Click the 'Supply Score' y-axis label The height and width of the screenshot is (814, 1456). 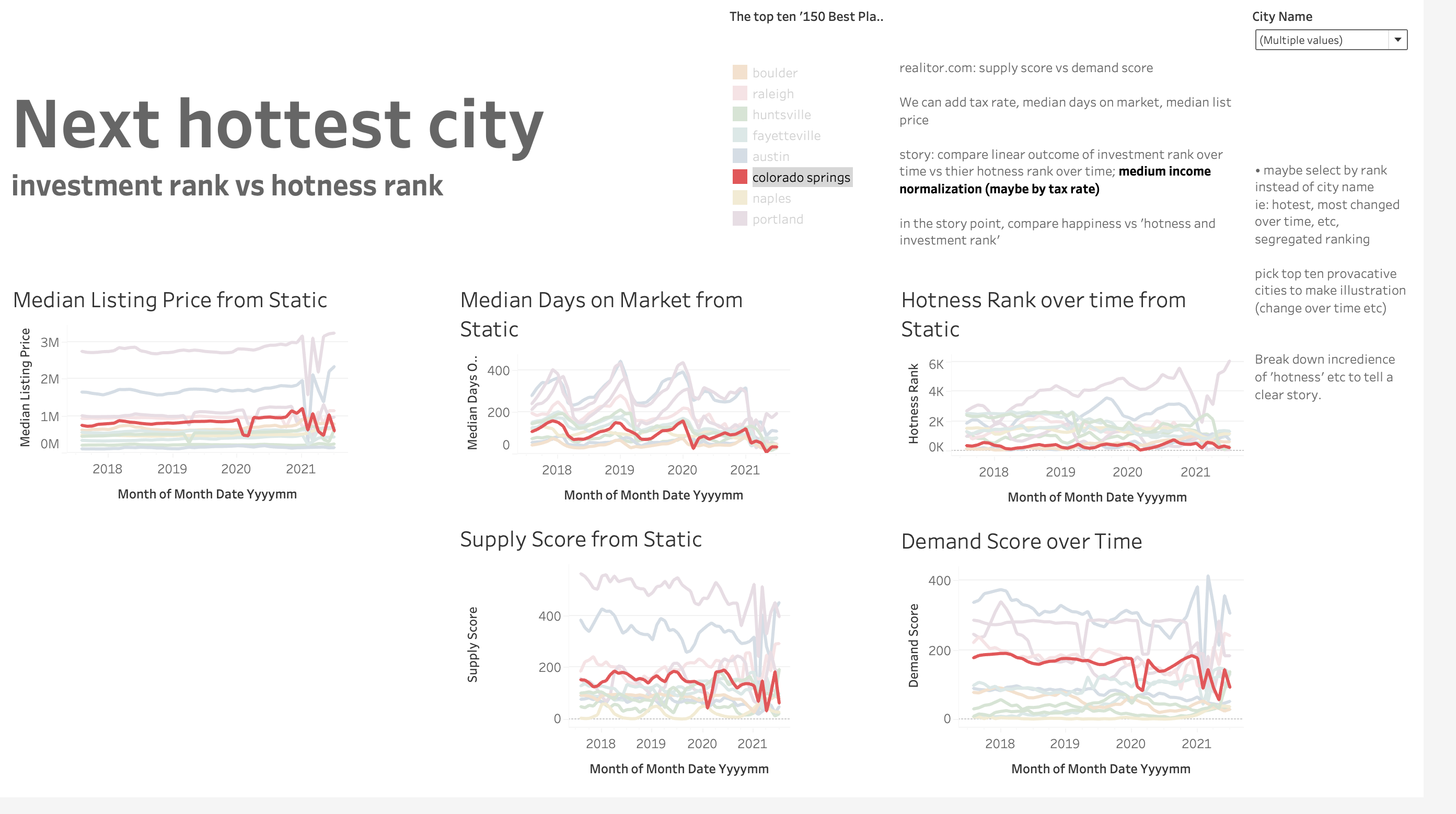pos(472,645)
